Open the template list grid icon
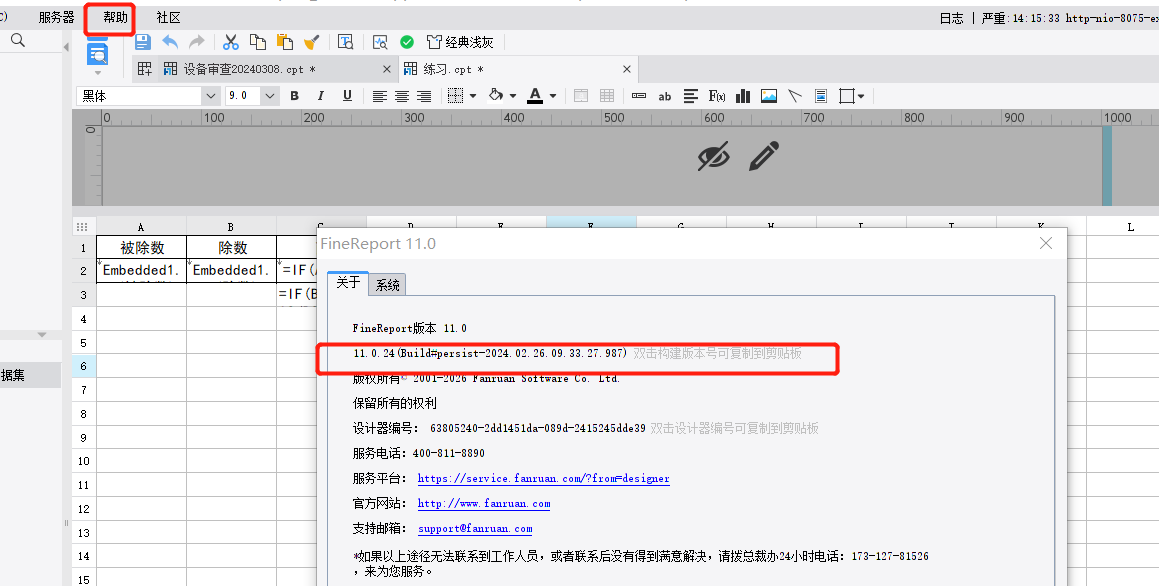 (x=145, y=69)
